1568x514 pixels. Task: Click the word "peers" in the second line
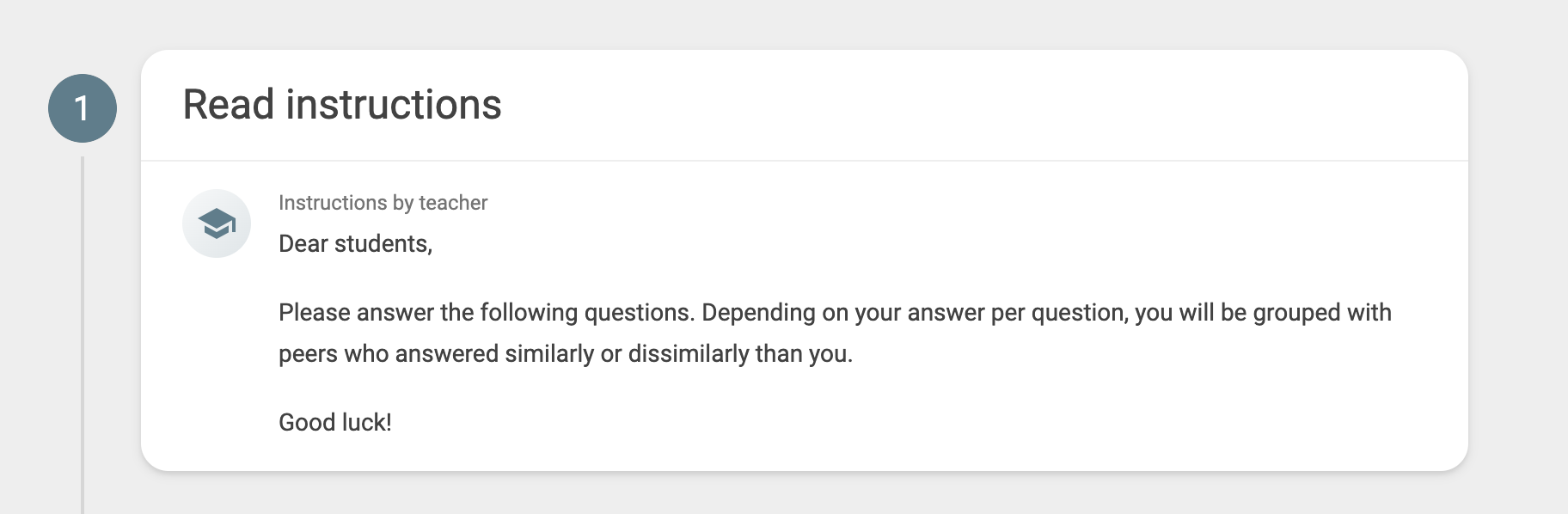308,353
